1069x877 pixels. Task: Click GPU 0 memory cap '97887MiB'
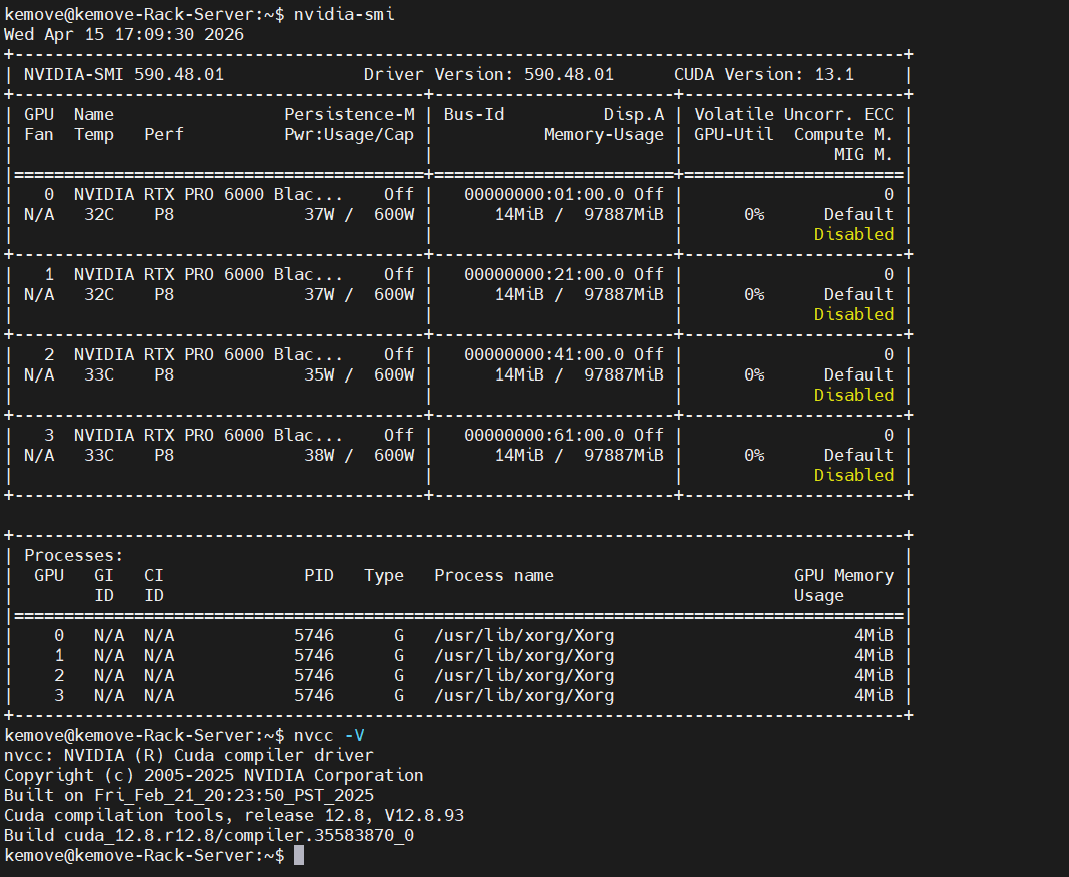(x=624, y=214)
